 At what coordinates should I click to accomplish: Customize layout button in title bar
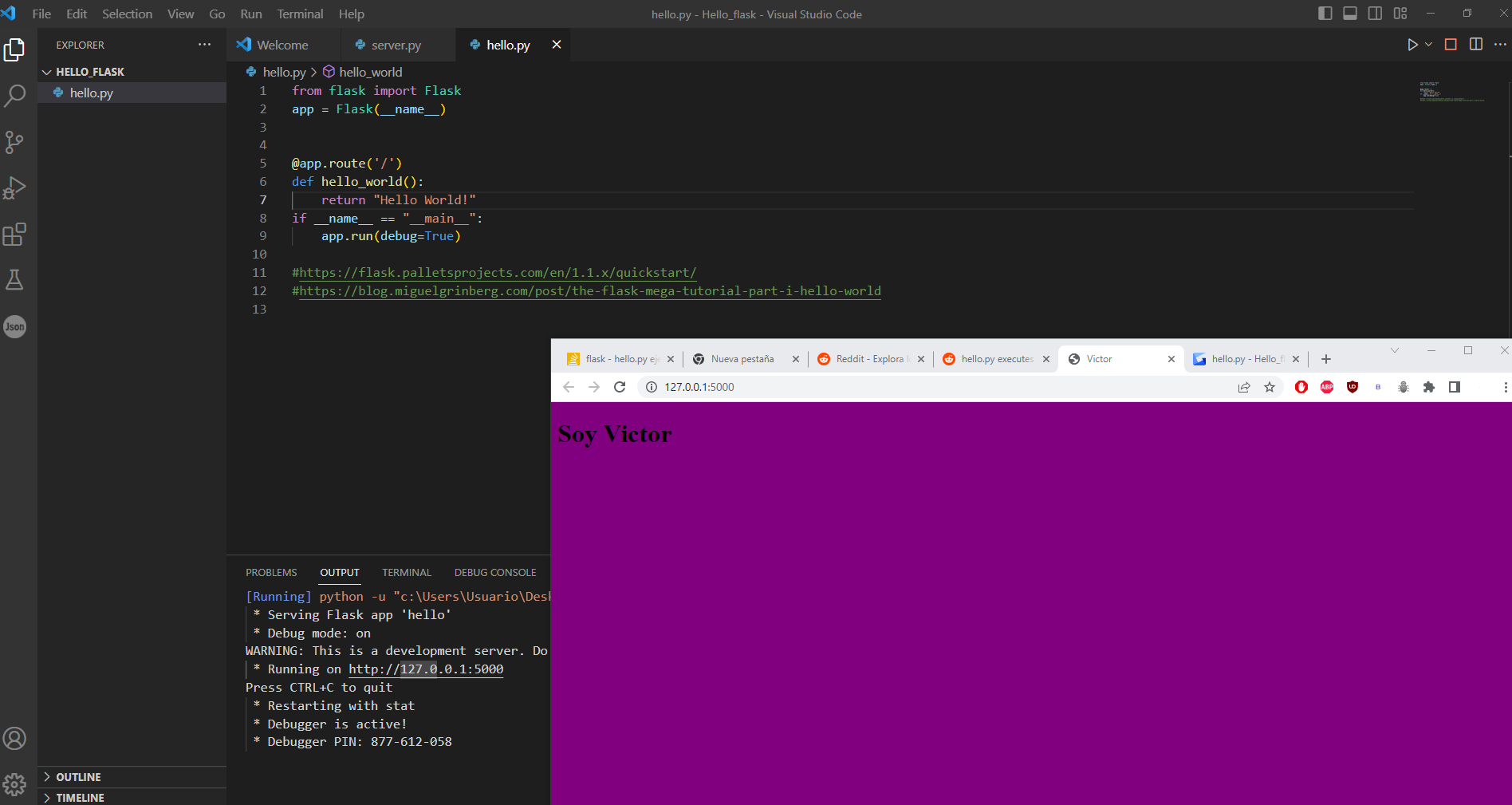1400,14
